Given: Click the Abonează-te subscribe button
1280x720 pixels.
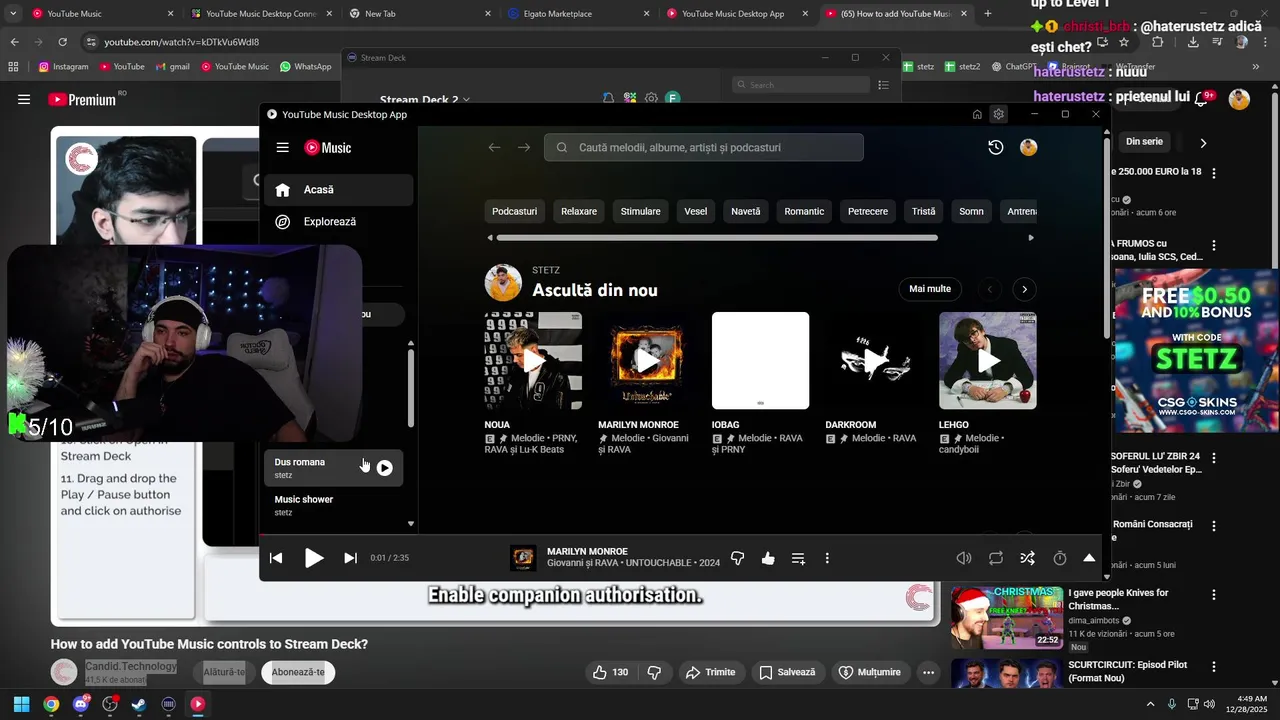Looking at the screenshot, I should [298, 672].
